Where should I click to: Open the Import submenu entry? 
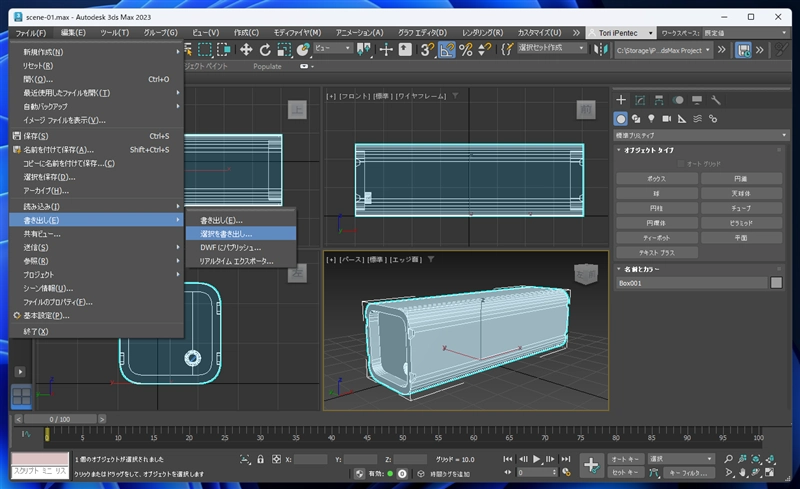point(96,206)
